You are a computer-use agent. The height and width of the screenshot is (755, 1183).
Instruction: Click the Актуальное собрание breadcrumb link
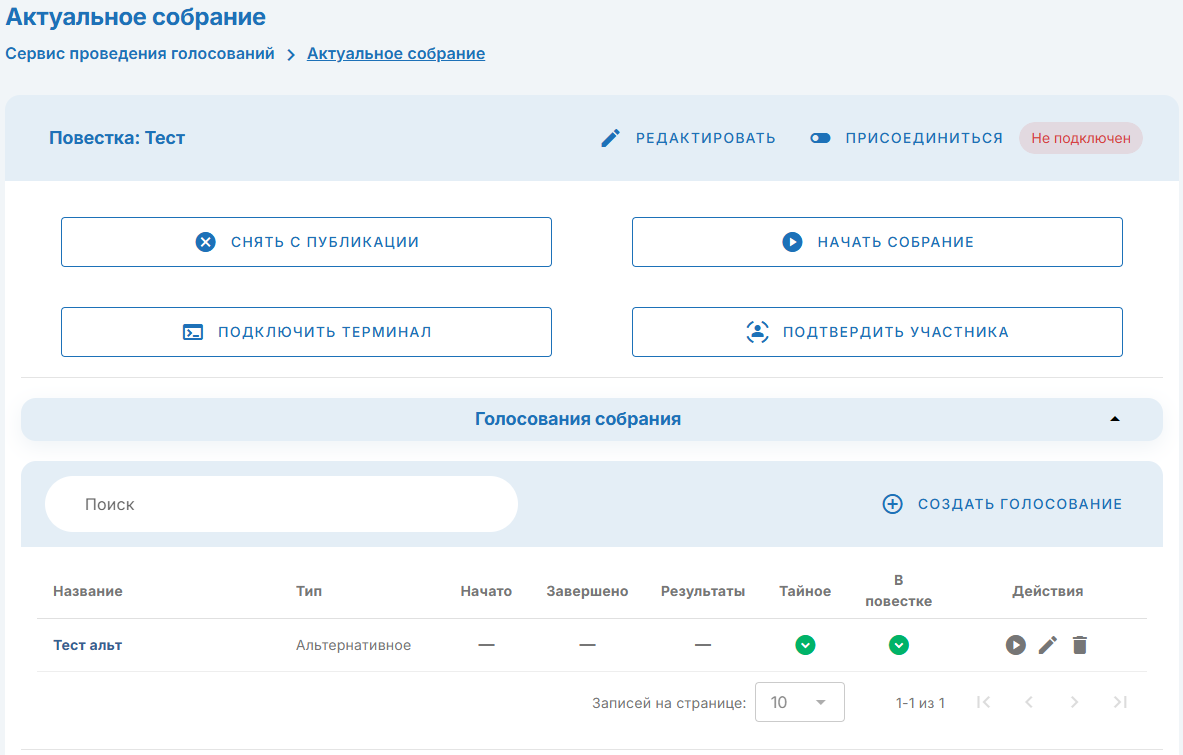(x=396, y=54)
